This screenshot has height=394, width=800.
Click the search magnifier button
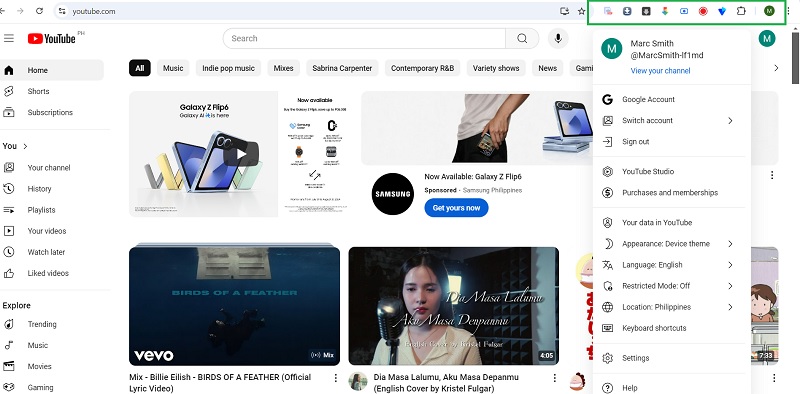[522, 38]
